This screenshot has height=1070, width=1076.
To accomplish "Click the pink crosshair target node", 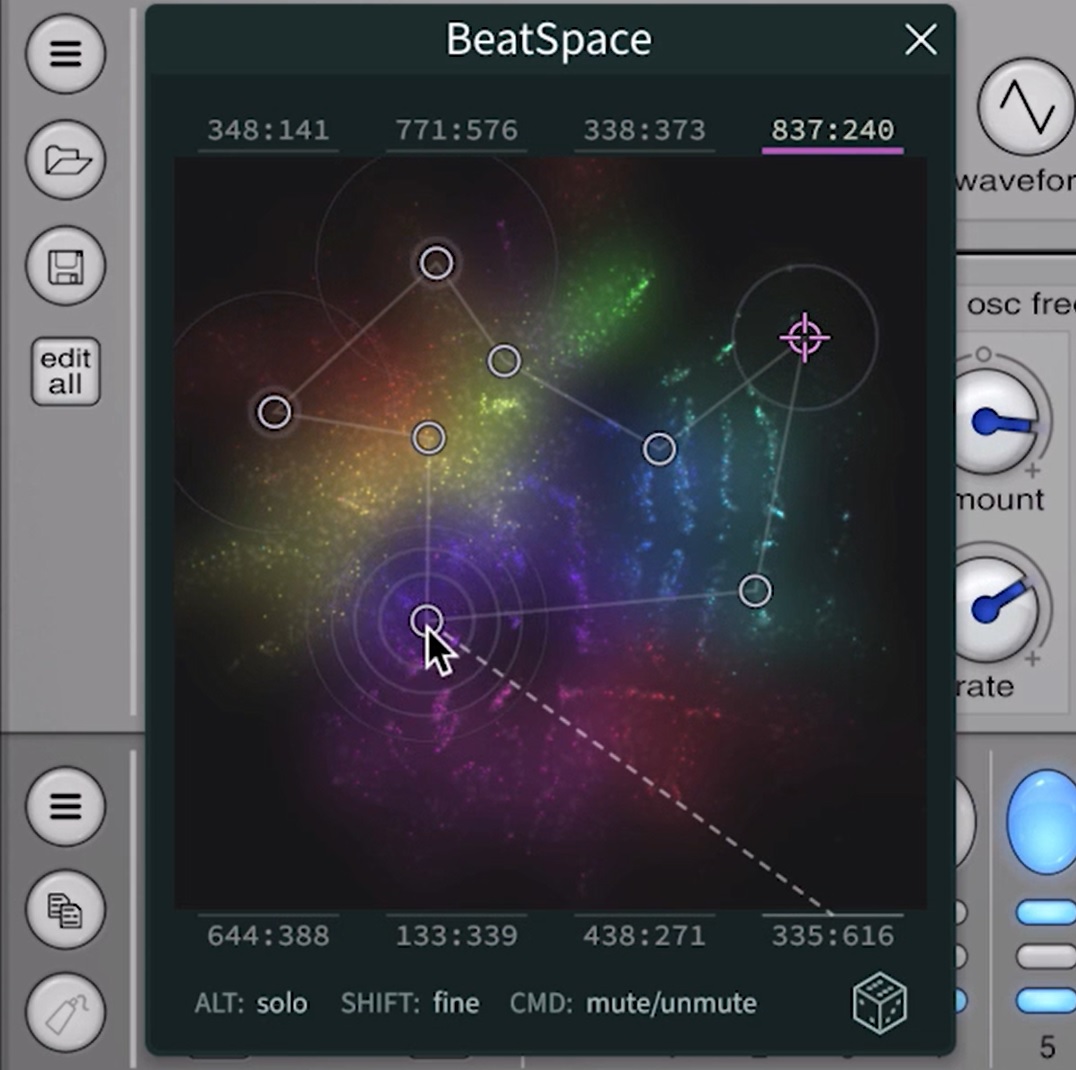I will (805, 338).
